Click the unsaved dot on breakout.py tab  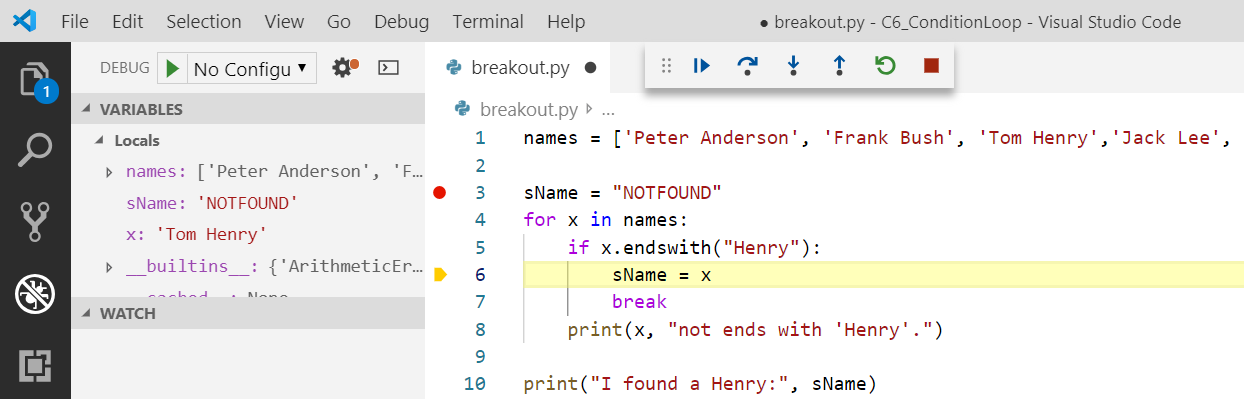590,68
